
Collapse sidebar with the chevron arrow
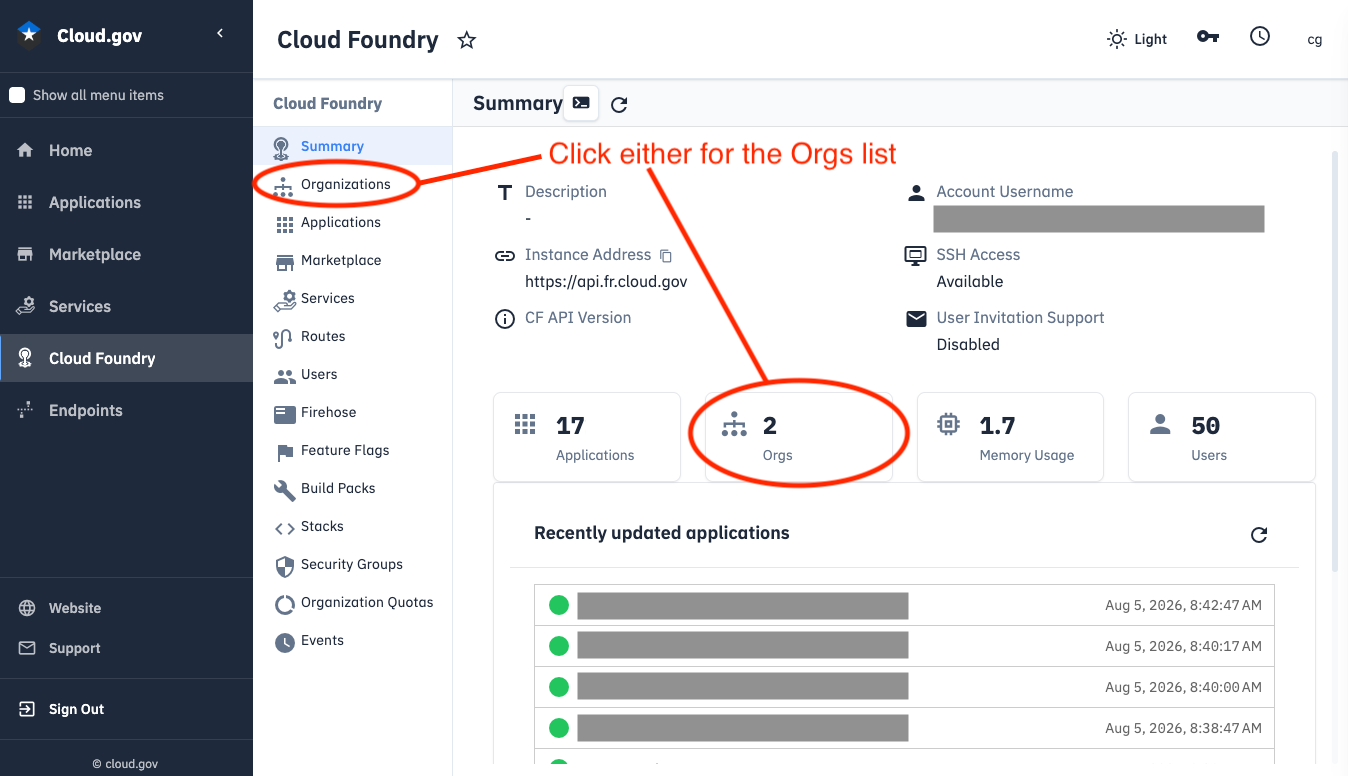point(220,34)
